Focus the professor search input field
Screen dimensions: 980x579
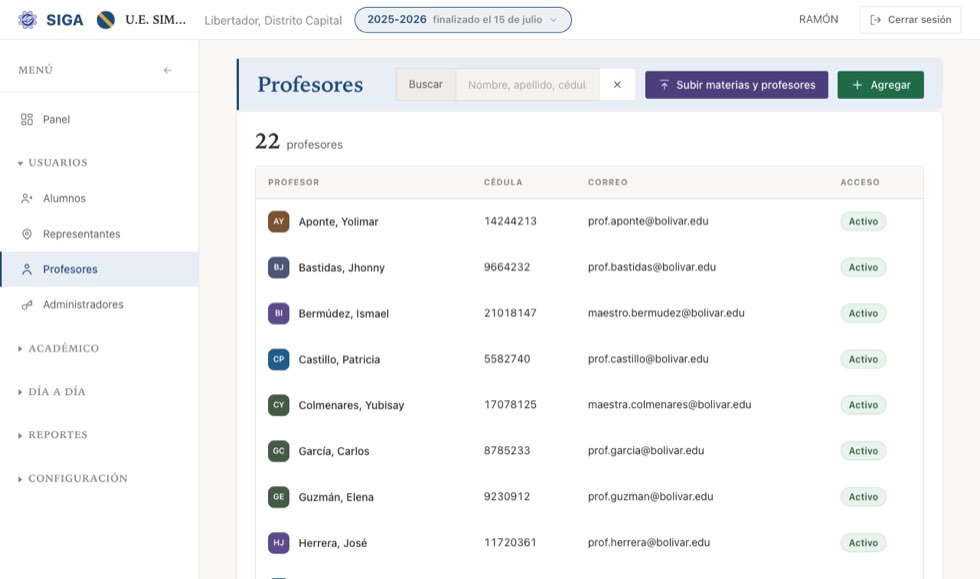[528, 84]
